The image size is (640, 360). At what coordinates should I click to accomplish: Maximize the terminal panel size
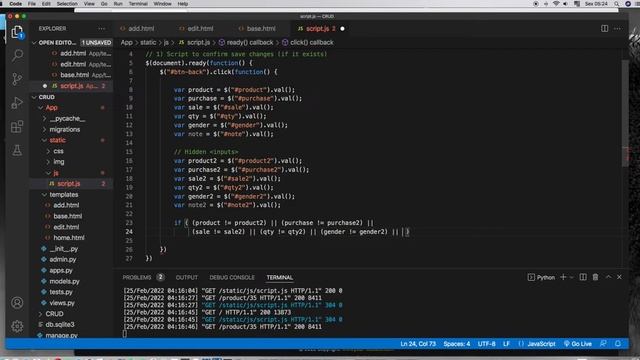pyautogui.click(x=608, y=277)
